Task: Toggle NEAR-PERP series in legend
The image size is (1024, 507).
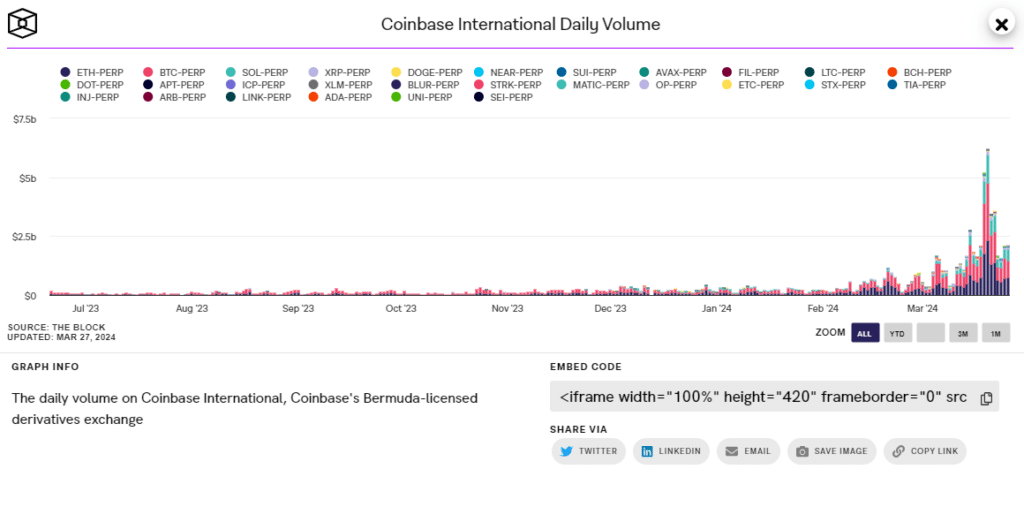Action: coord(509,73)
